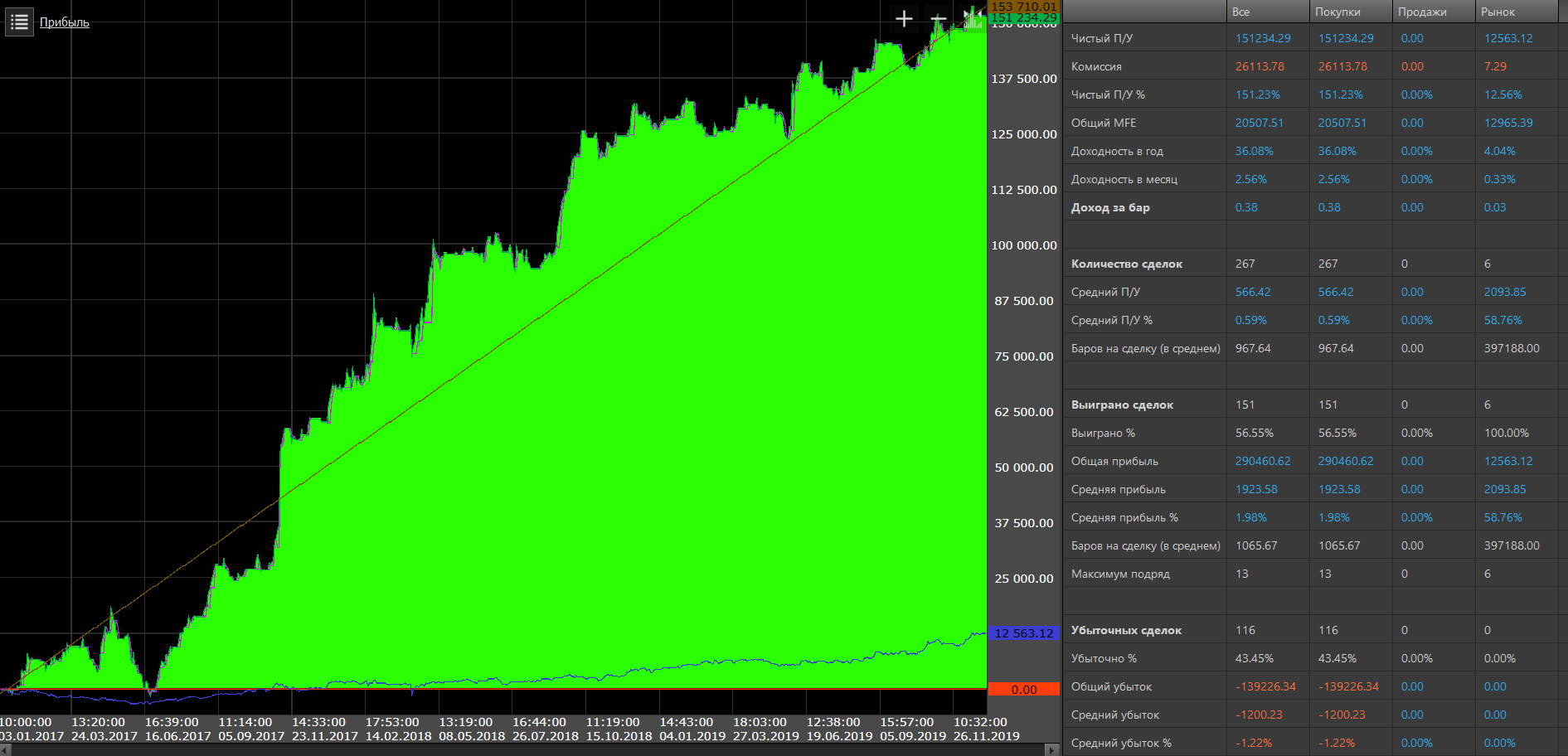This screenshot has height=756, width=1568.
Task: Click the fit-chart-to-window icon
Action: (972, 19)
